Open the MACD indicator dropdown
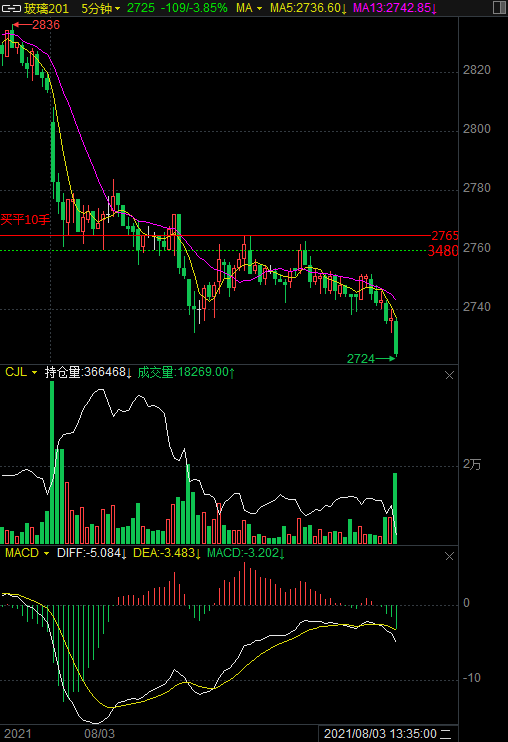The width and height of the screenshot is (508, 742). [27, 553]
